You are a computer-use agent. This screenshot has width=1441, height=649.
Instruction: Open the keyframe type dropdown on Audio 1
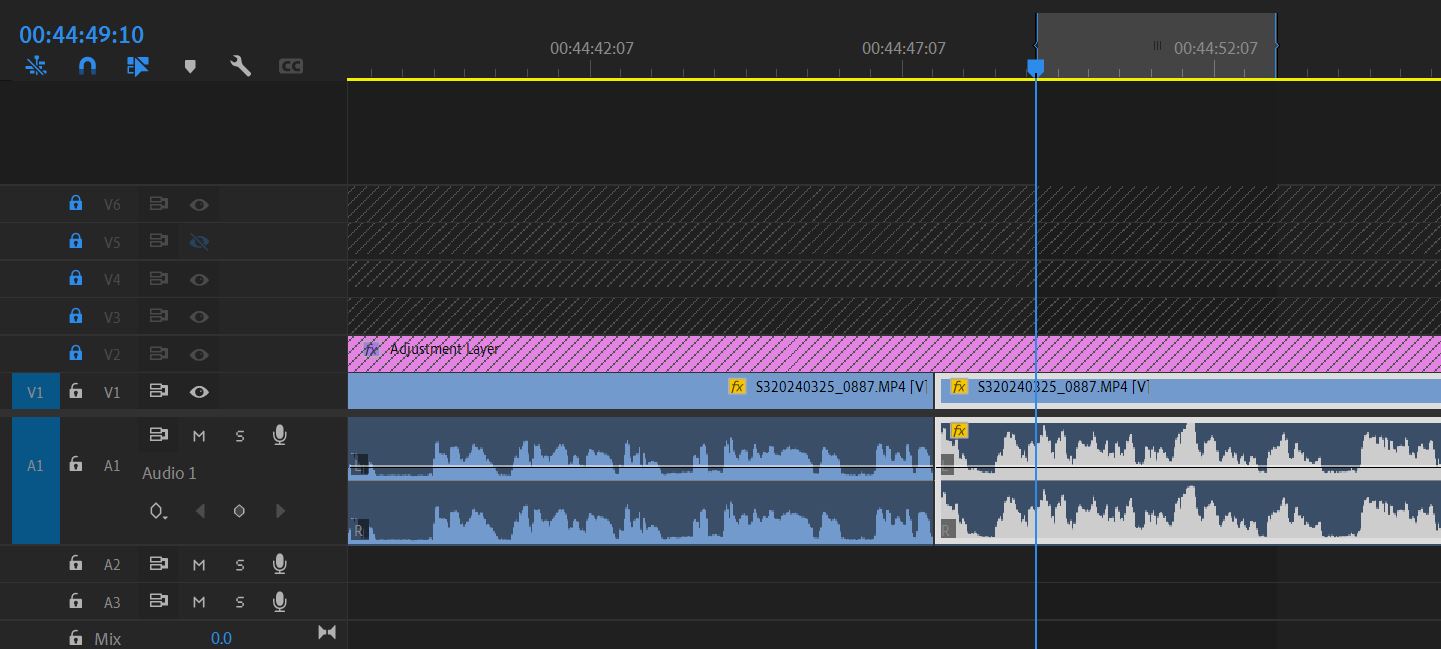pos(158,511)
